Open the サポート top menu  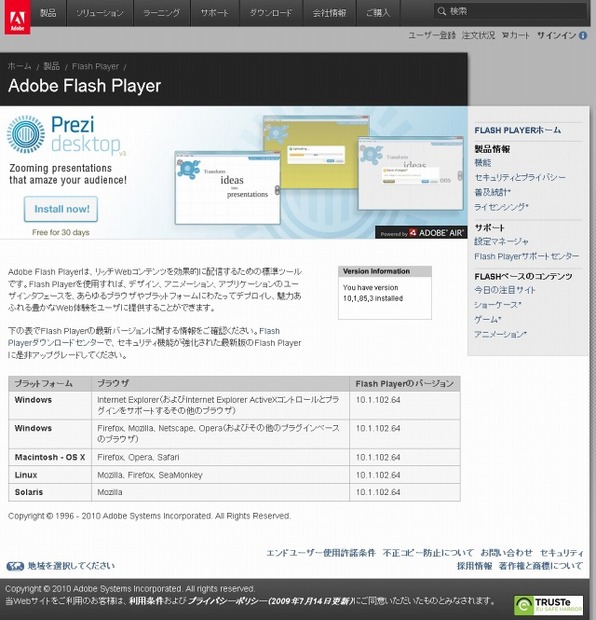(x=215, y=13)
